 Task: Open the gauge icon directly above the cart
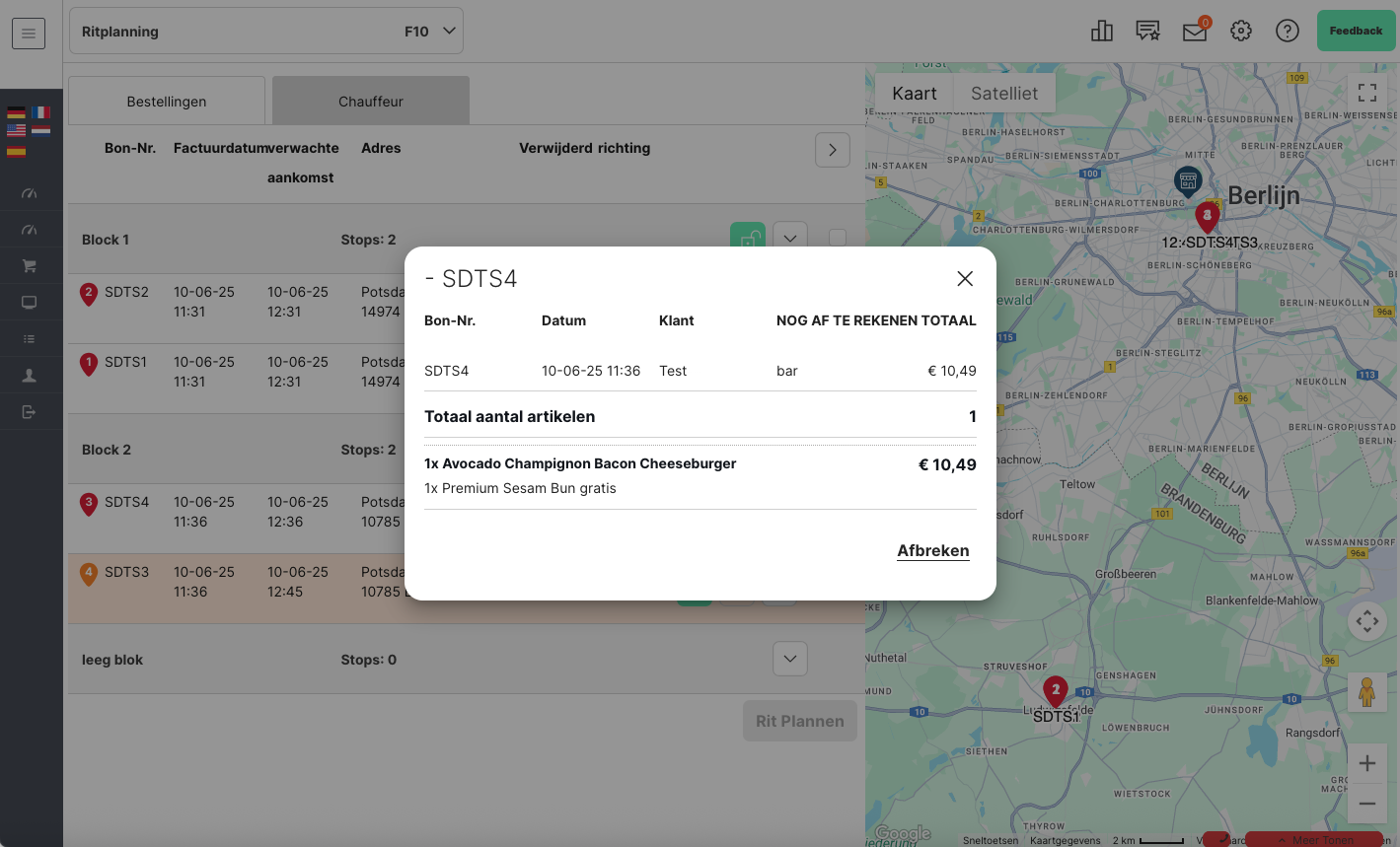(29, 230)
